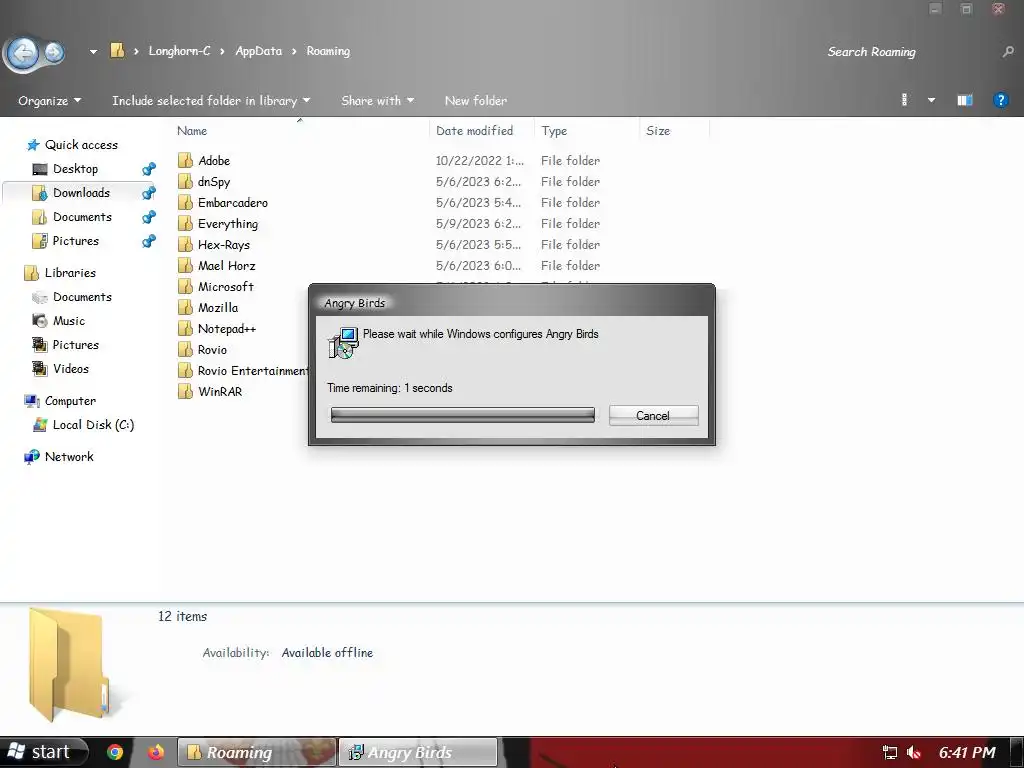This screenshot has width=1024, height=768.
Task: Launch Chrome from the taskbar
Action: (x=115, y=752)
